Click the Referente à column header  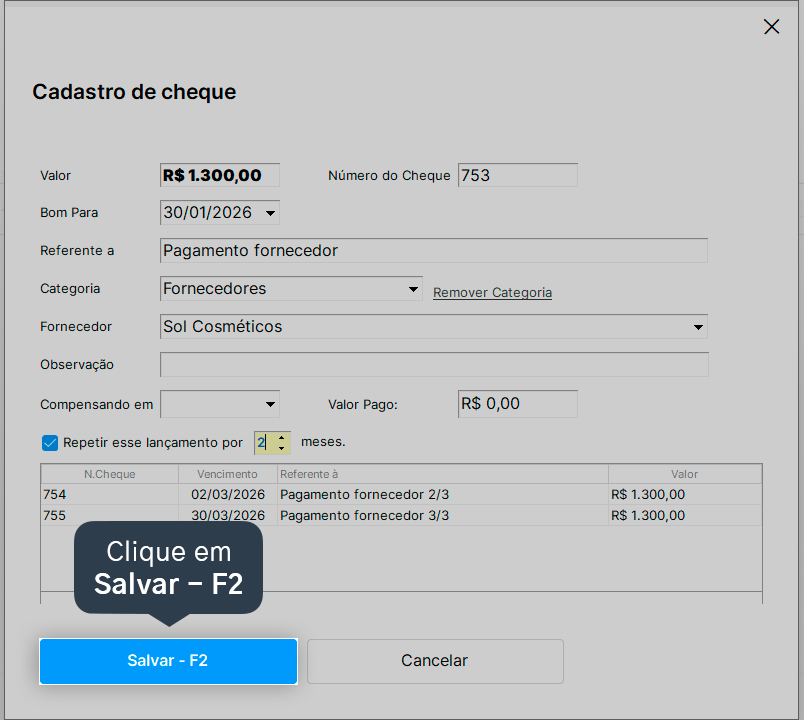443,474
